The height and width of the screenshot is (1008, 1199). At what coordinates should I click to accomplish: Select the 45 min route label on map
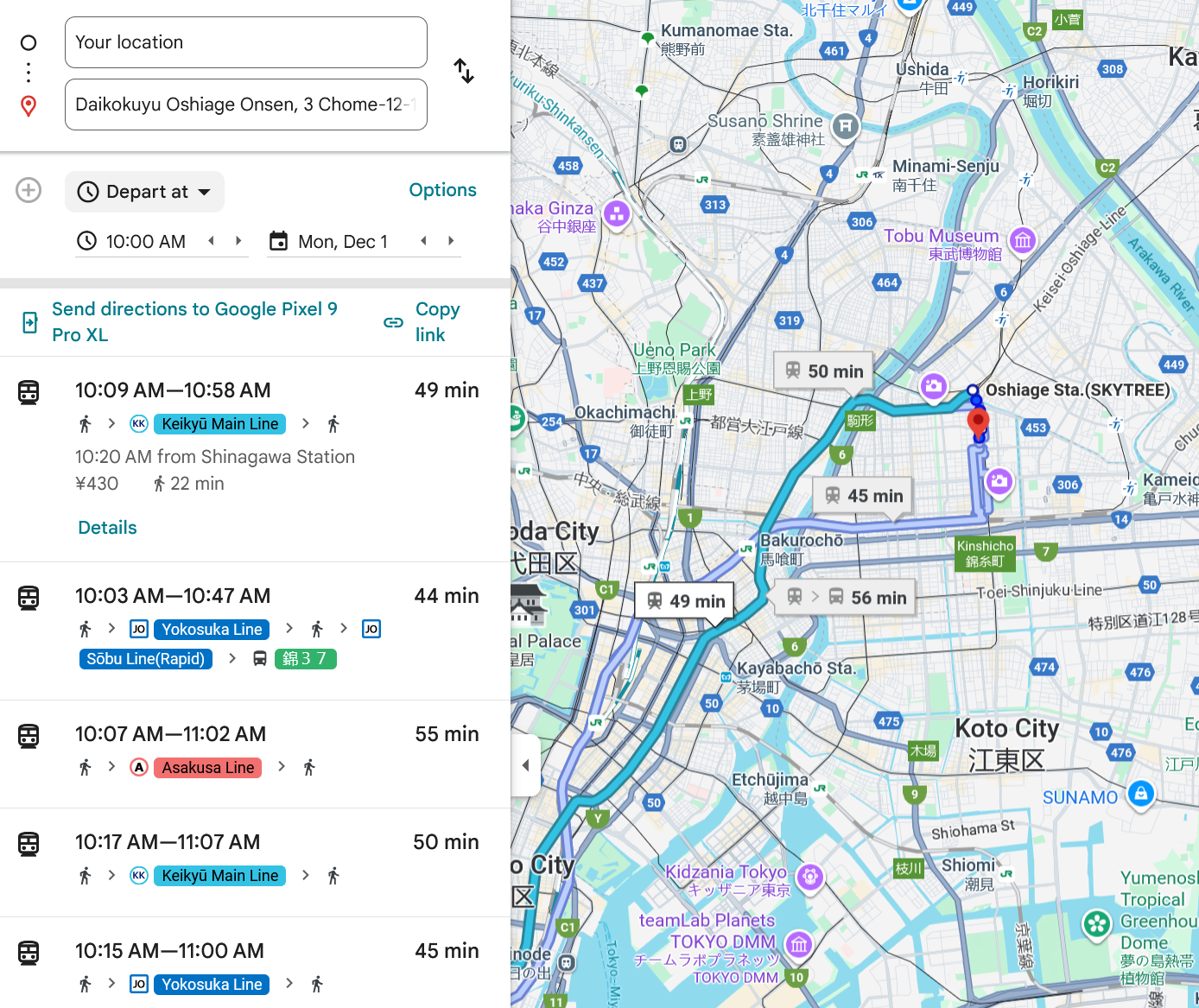(864, 496)
